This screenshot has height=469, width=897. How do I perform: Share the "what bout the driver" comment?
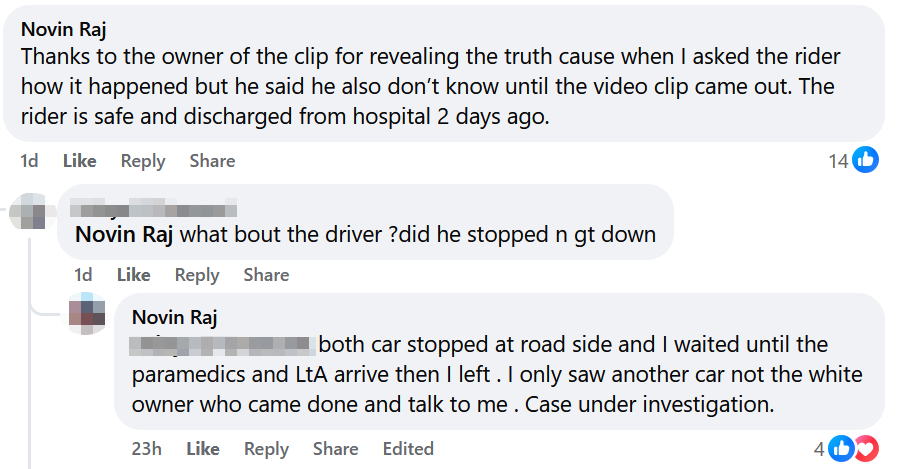point(266,275)
